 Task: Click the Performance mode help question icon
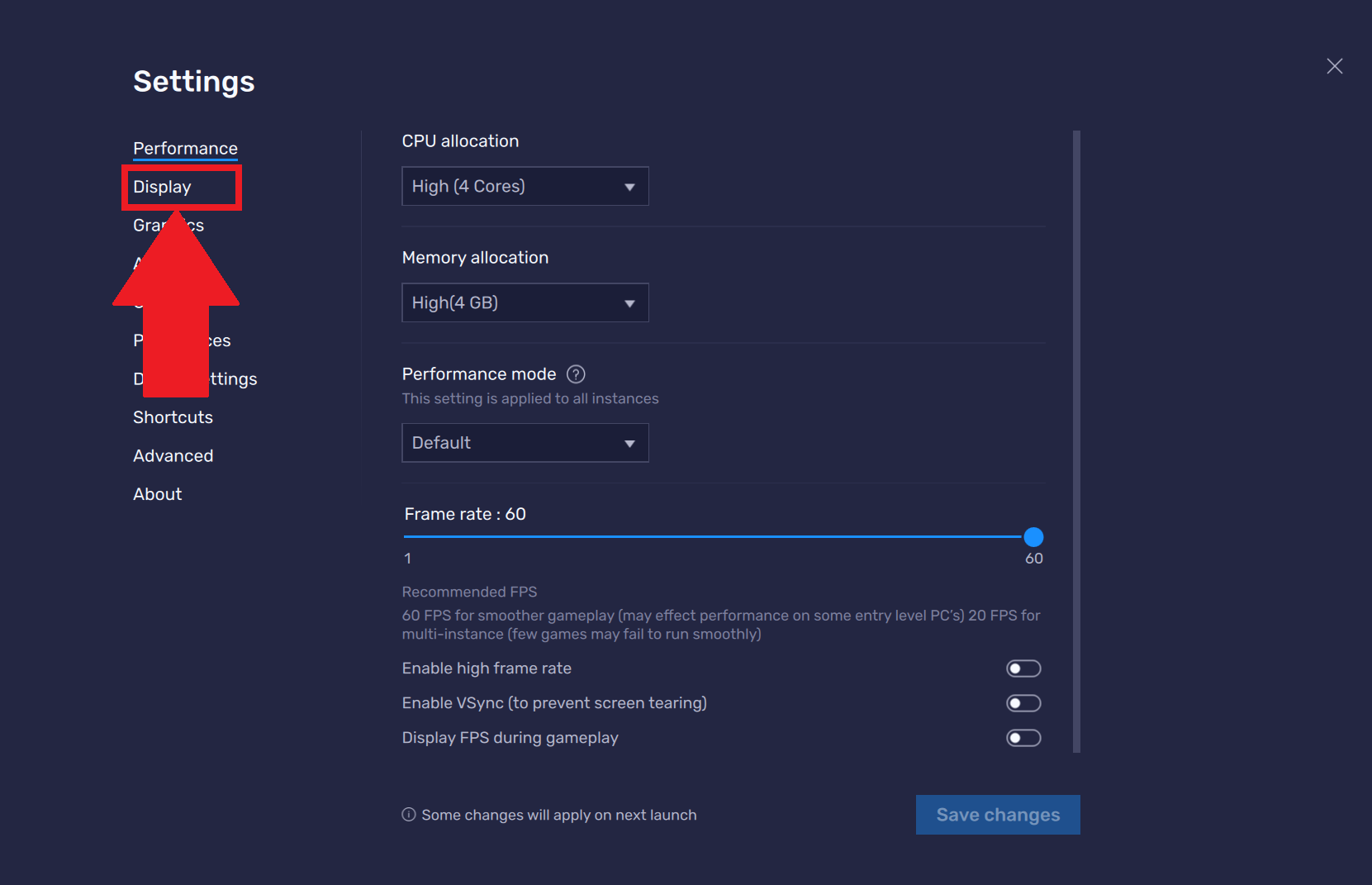click(x=576, y=374)
